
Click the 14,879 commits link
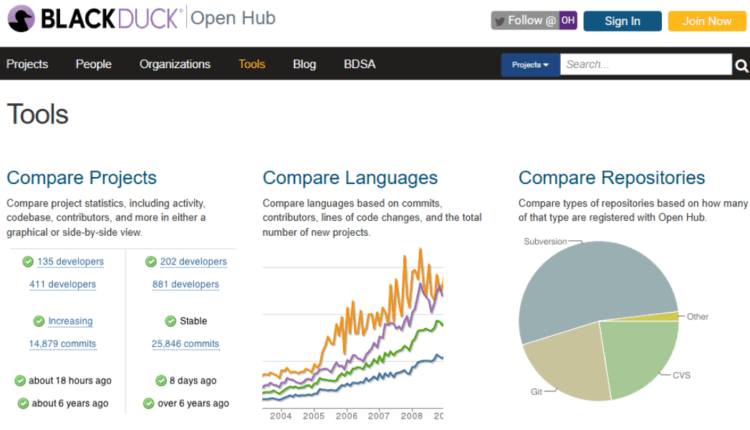(63, 343)
